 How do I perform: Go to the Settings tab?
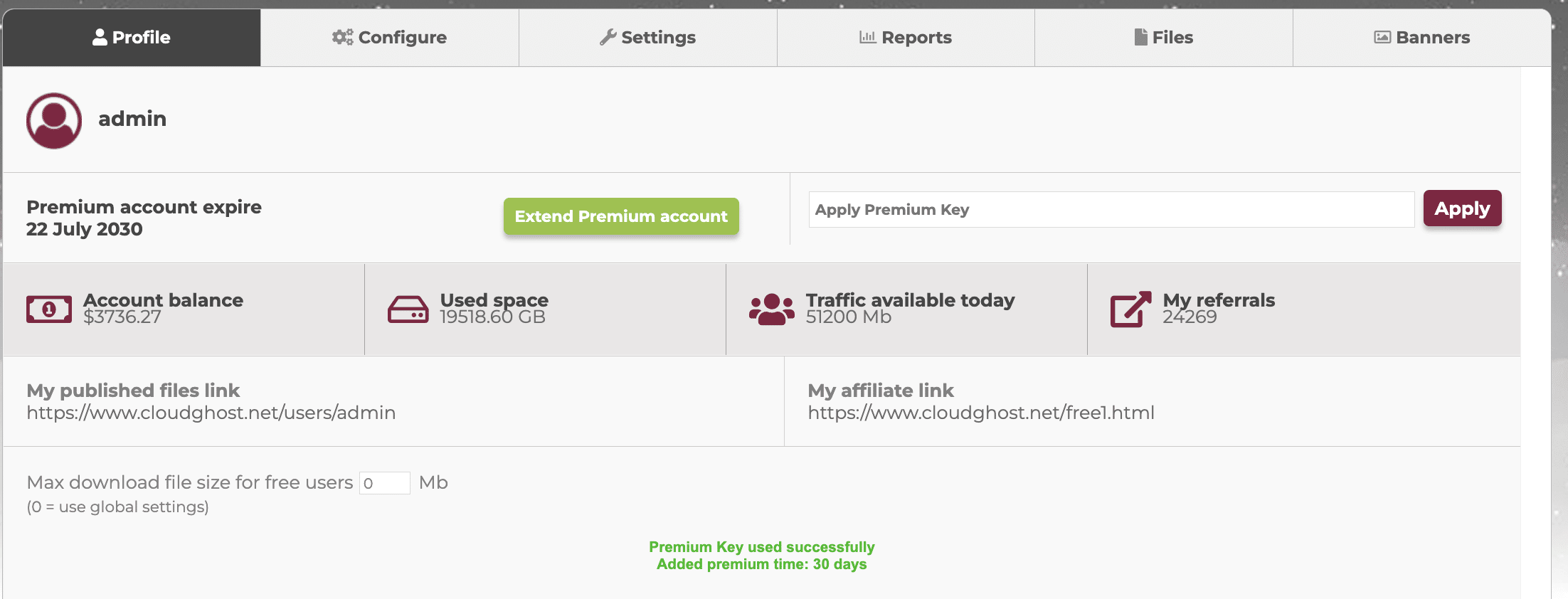point(648,37)
